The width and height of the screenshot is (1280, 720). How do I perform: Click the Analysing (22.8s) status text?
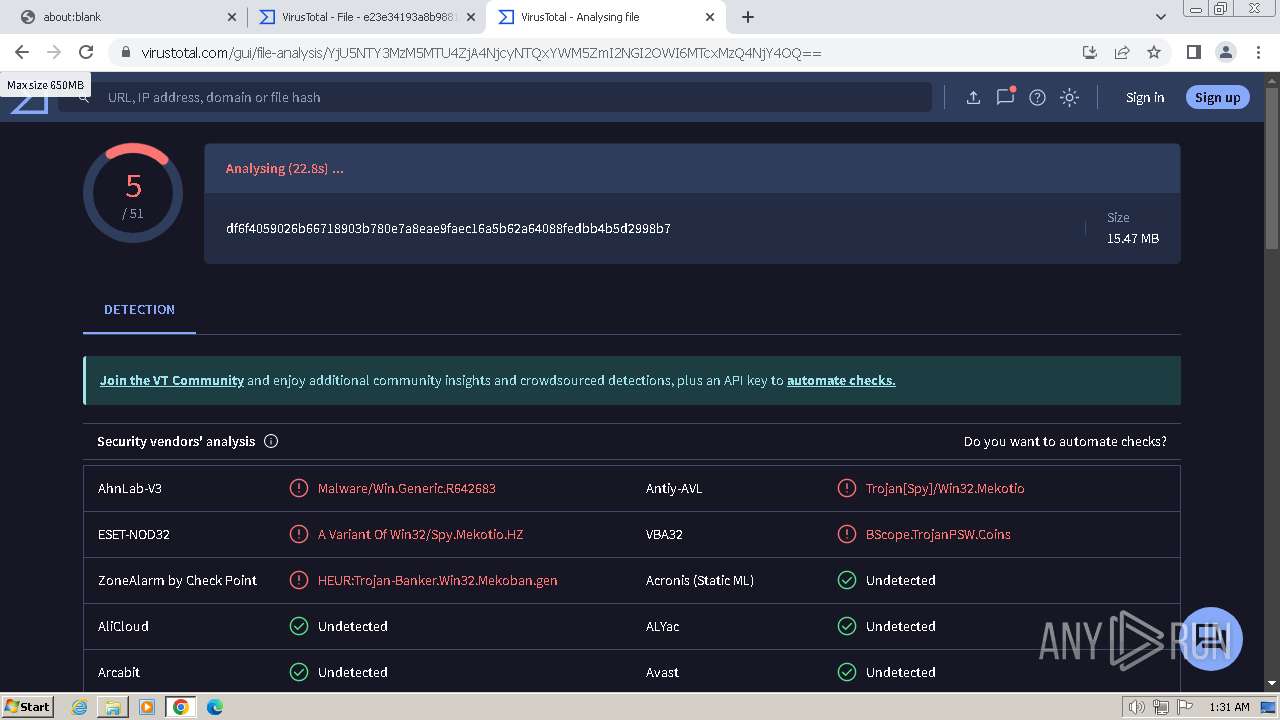[284, 168]
